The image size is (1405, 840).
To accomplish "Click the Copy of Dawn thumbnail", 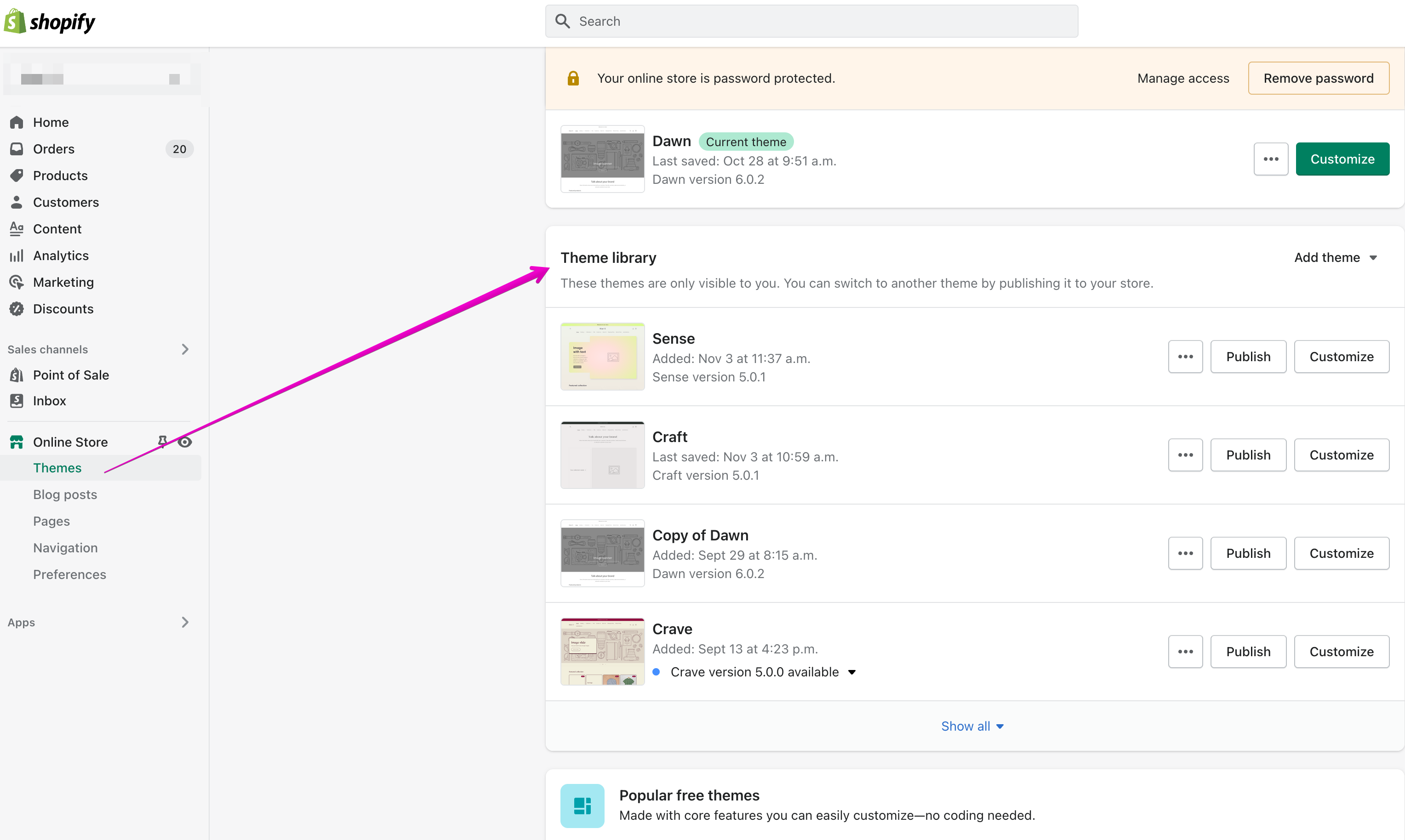I will tap(602, 553).
